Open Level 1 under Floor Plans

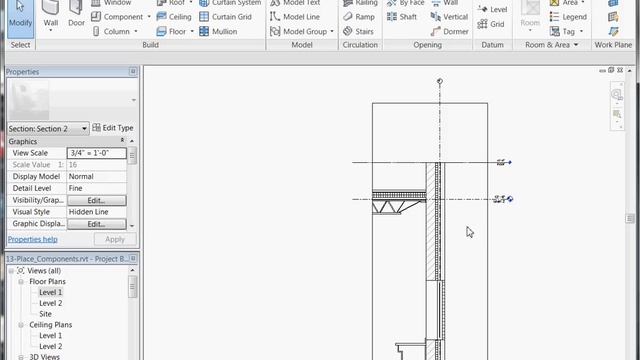coord(51,292)
